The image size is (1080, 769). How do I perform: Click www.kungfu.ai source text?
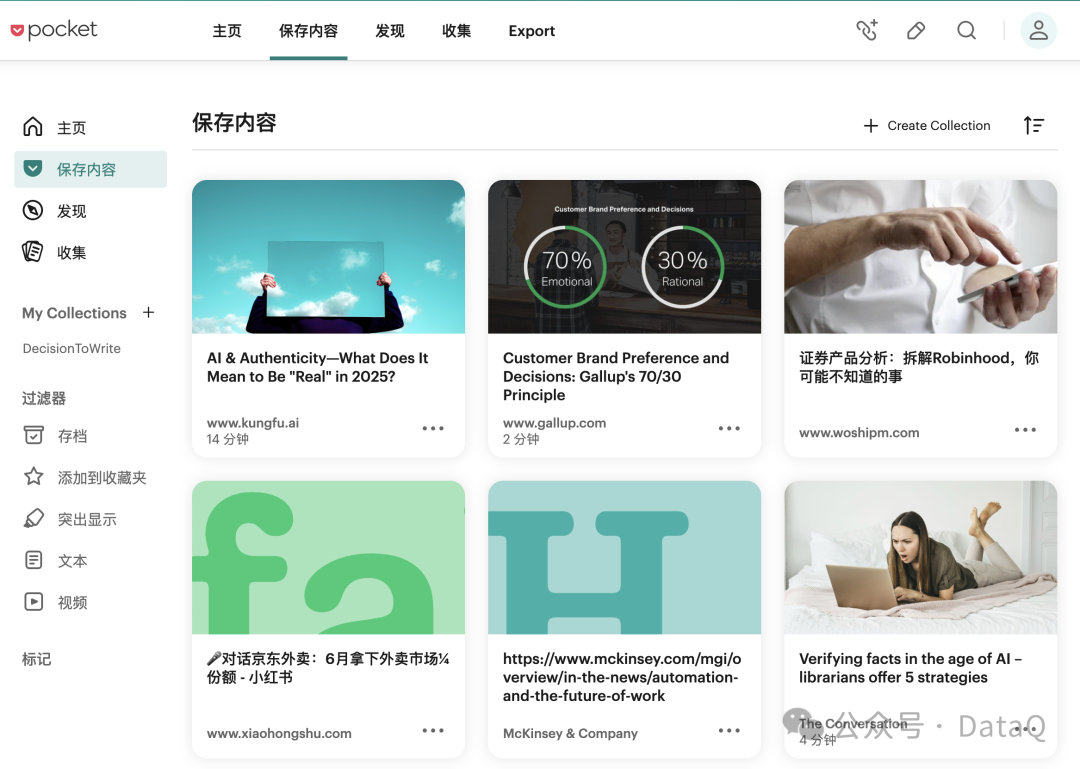click(x=253, y=423)
